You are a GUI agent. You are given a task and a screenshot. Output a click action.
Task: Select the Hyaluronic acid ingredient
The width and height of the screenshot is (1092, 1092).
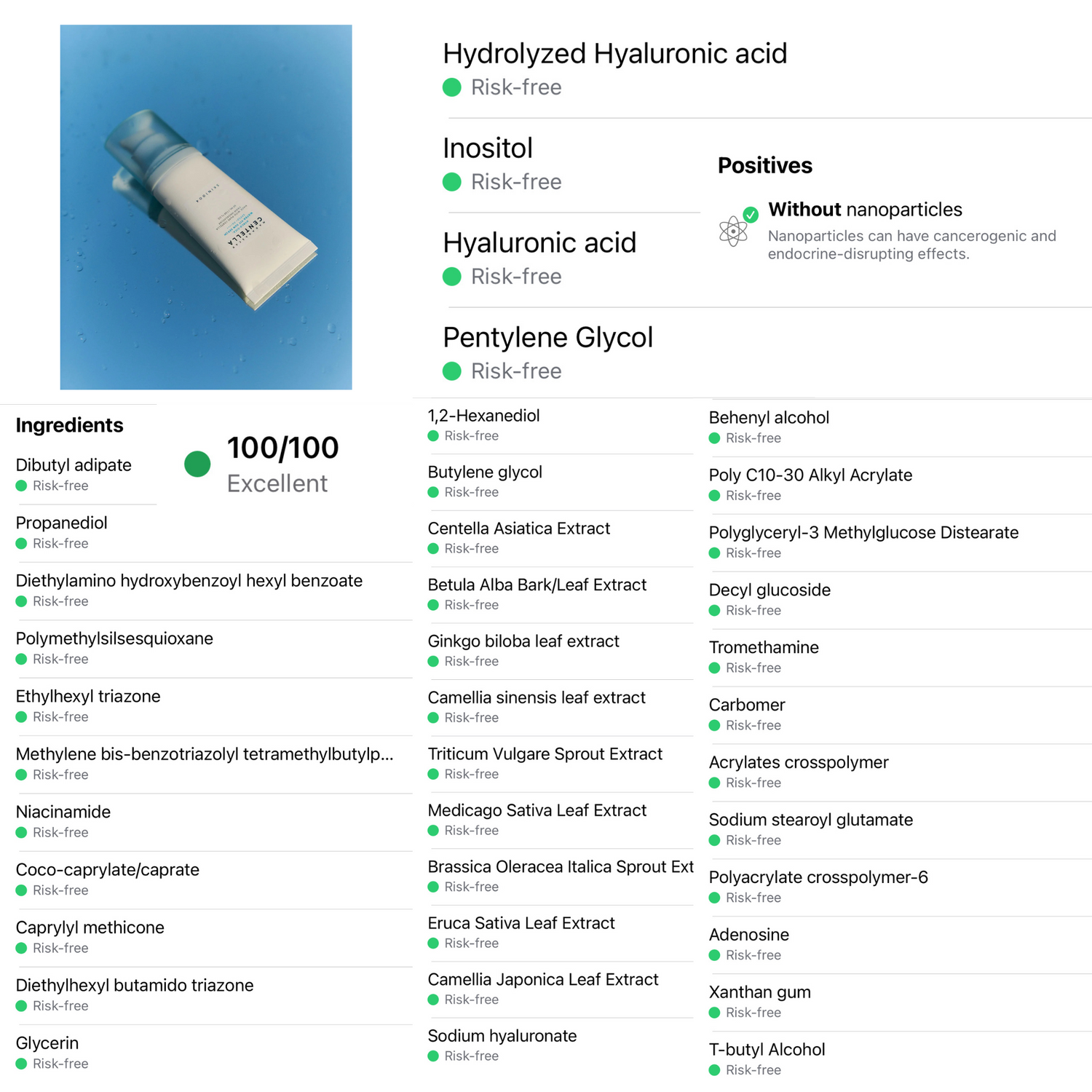coord(539,243)
